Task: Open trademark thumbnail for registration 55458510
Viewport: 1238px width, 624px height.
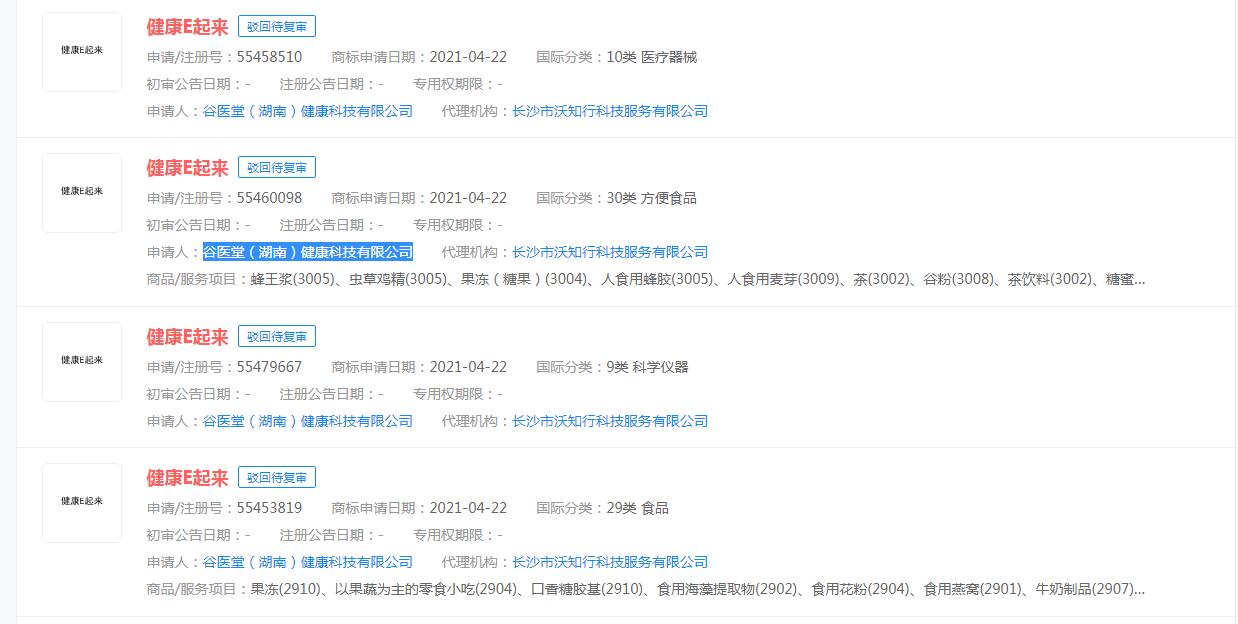Action: 82,52
